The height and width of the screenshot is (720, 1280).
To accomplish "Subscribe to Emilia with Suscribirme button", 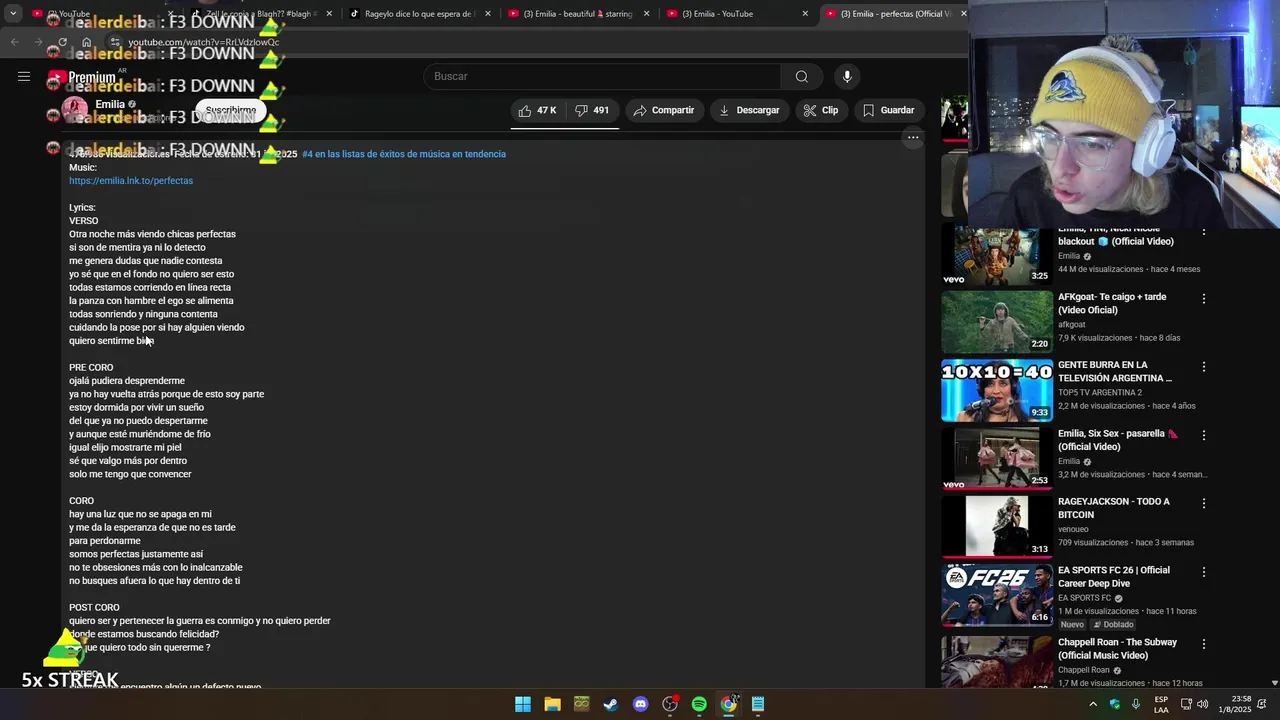I will [x=231, y=110].
